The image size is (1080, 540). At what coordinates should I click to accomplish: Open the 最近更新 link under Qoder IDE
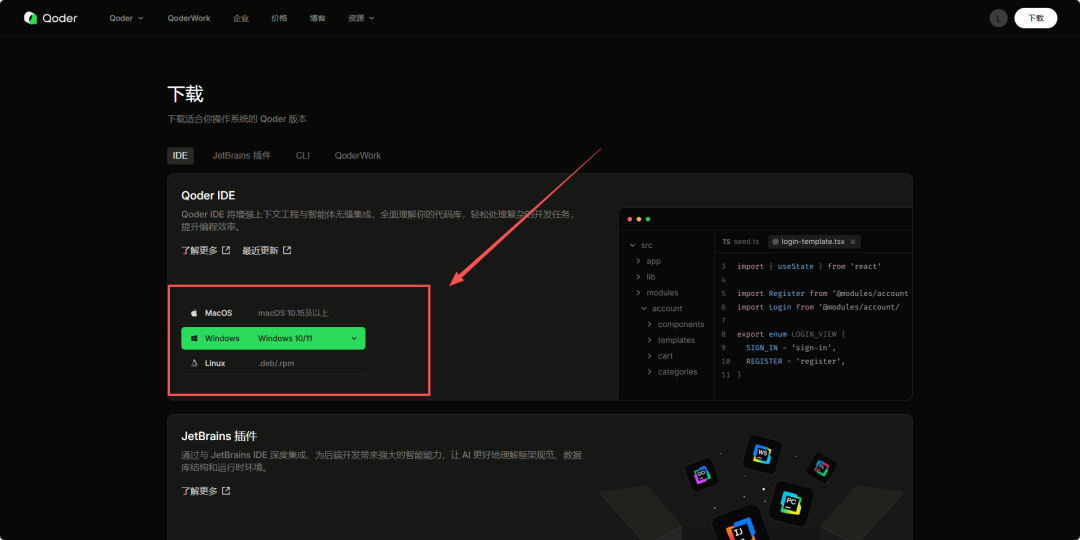266,250
